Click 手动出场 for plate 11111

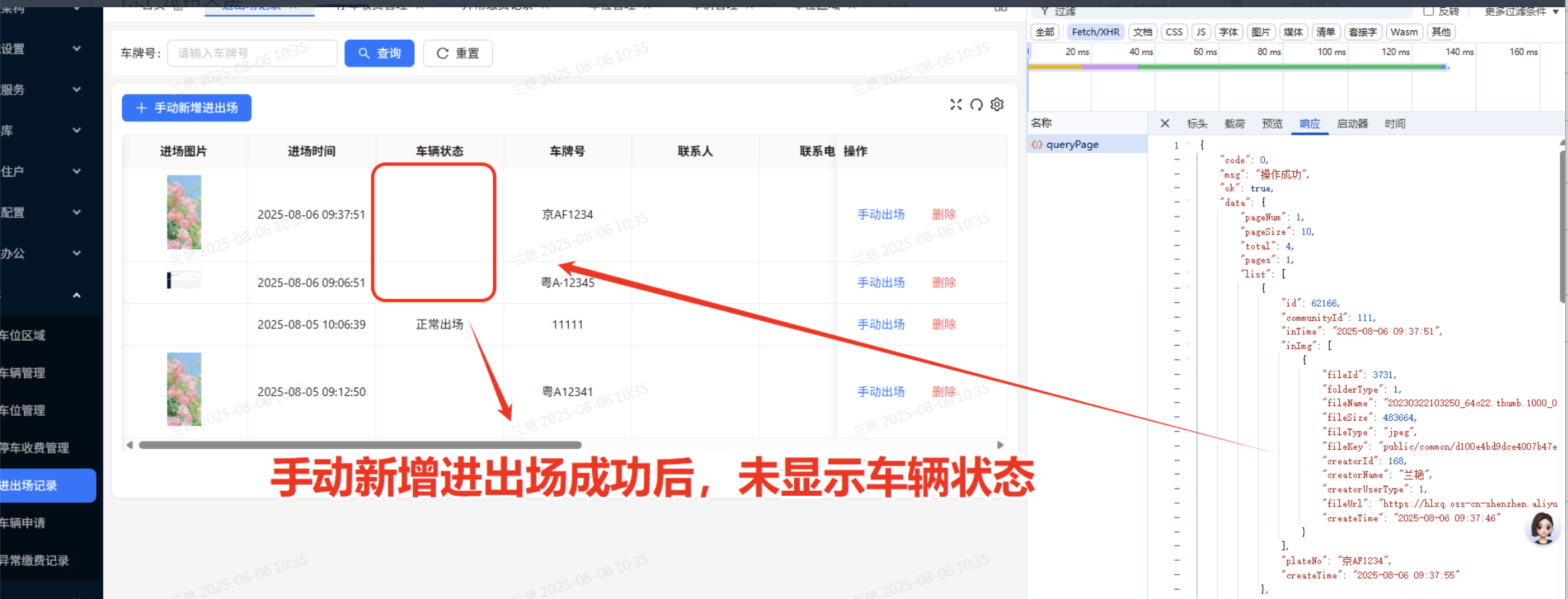881,324
